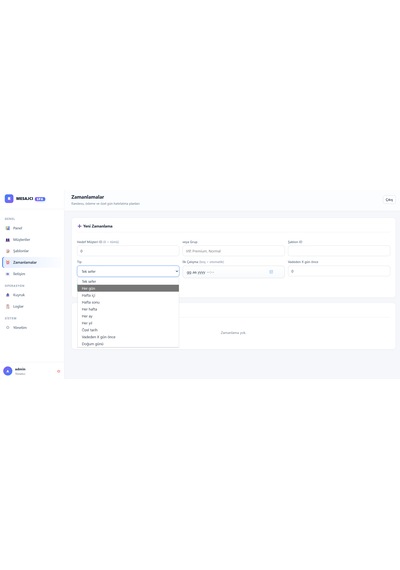Select Zamanlamalar in the sidebar

coord(31,262)
